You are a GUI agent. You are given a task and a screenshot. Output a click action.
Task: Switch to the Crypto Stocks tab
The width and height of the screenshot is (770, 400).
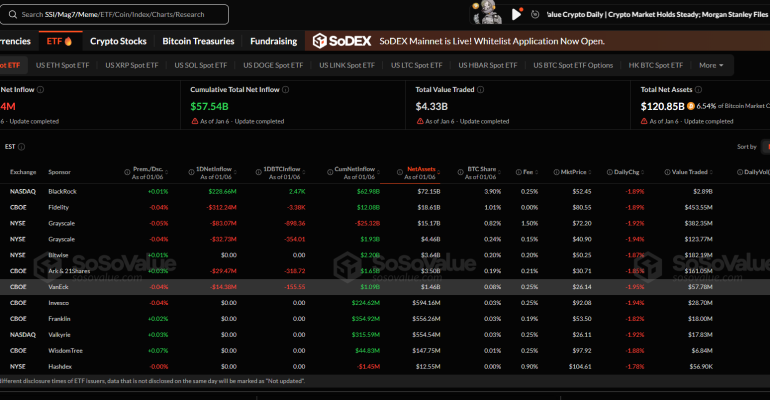pos(118,41)
